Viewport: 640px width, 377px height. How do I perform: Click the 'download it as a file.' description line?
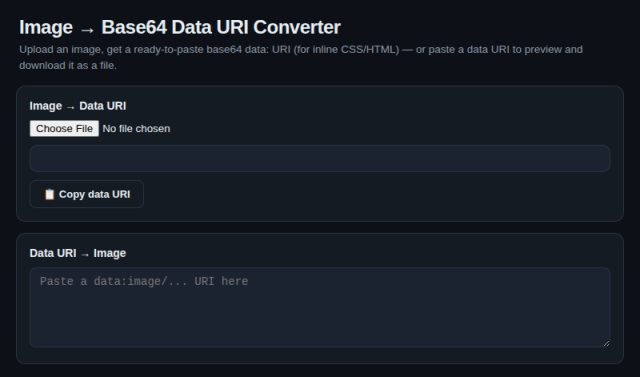[68, 65]
